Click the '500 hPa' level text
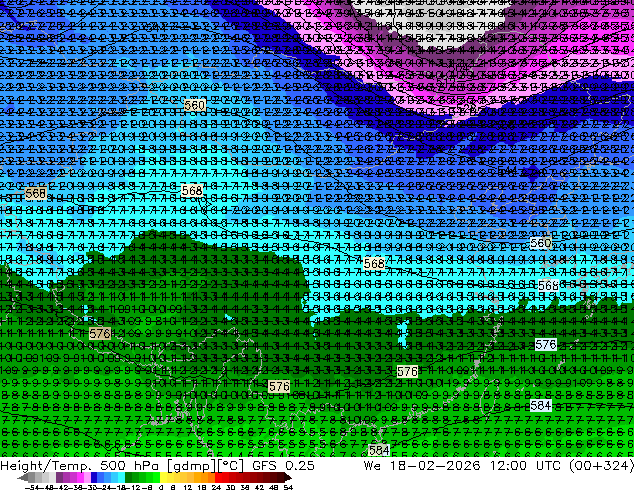The image size is (634, 490). (x=129, y=466)
